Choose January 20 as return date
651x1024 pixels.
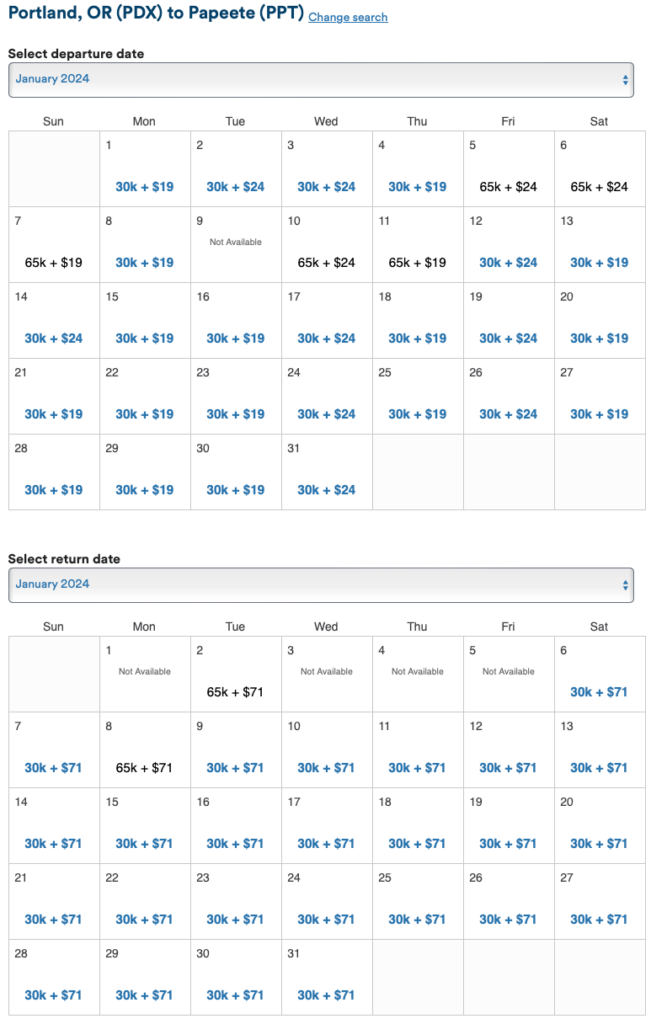tap(599, 843)
